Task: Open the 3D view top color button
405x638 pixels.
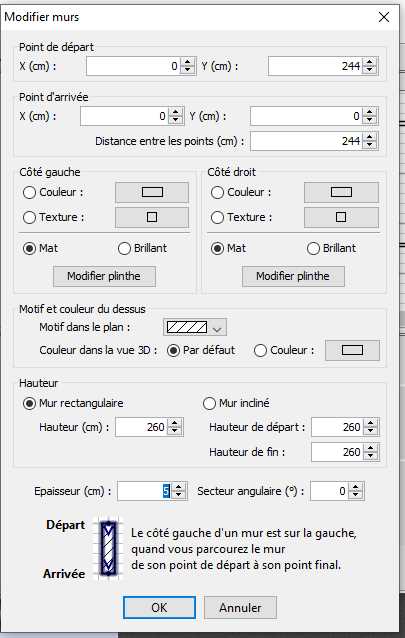Action: click(x=352, y=350)
